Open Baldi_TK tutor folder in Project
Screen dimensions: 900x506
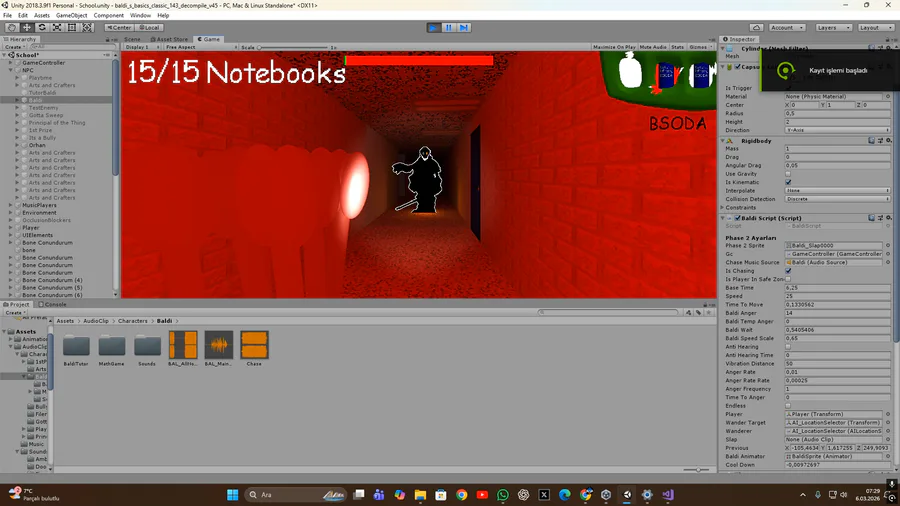(x=76, y=349)
